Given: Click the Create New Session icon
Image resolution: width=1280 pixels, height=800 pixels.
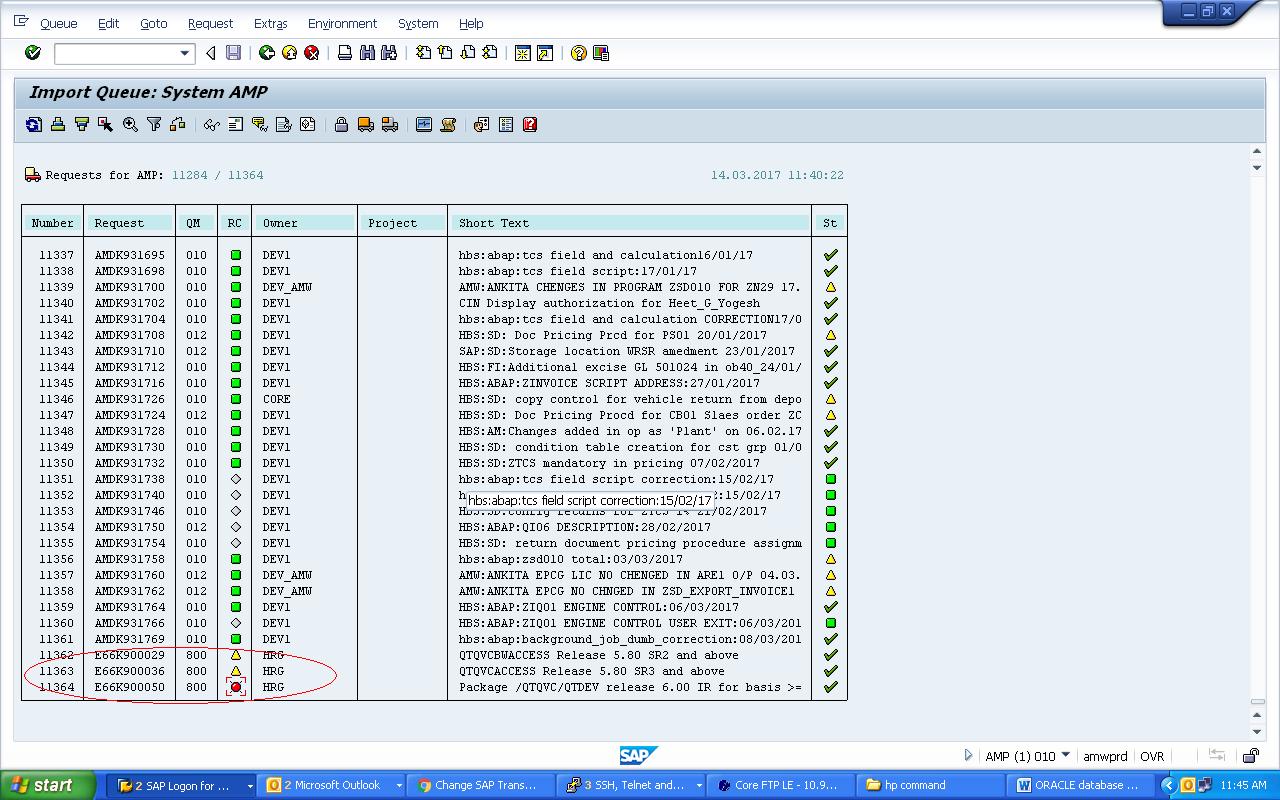Looking at the screenshot, I should (x=522, y=53).
